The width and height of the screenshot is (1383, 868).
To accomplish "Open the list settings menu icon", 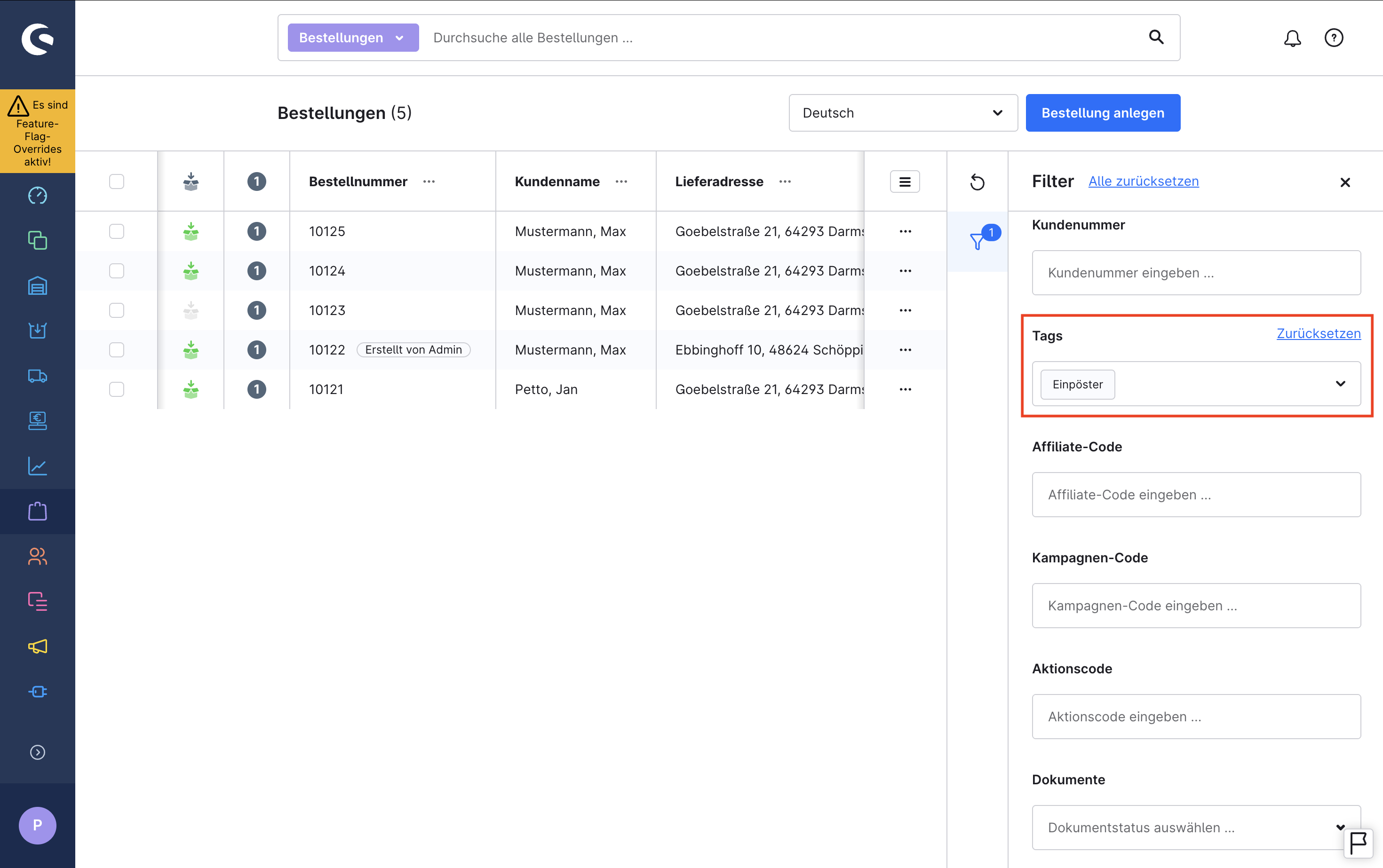I will coord(905,182).
